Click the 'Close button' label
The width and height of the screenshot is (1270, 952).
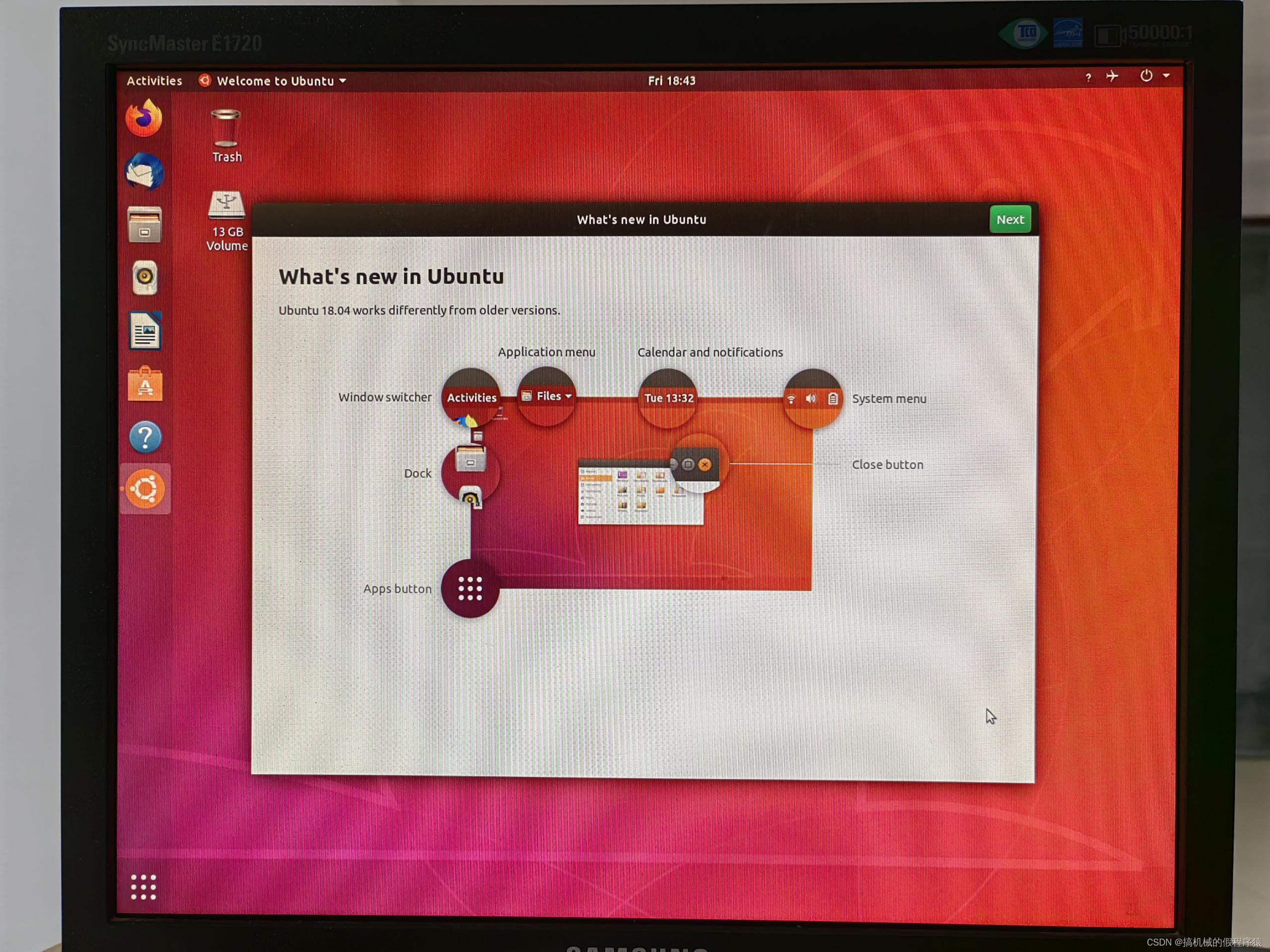(888, 465)
